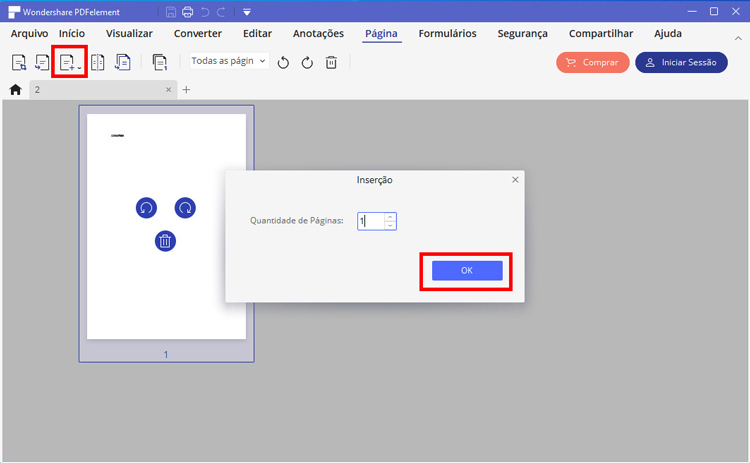Click the Iniciar Sessão button
Image resolution: width=750 pixels, height=463 pixels.
pos(681,62)
